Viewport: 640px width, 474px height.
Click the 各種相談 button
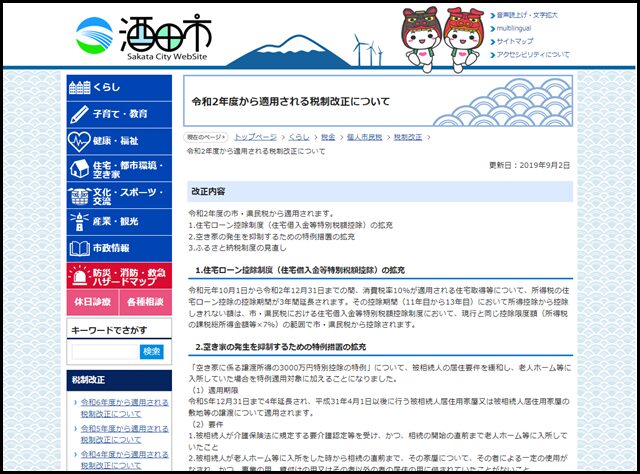[145, 302]
